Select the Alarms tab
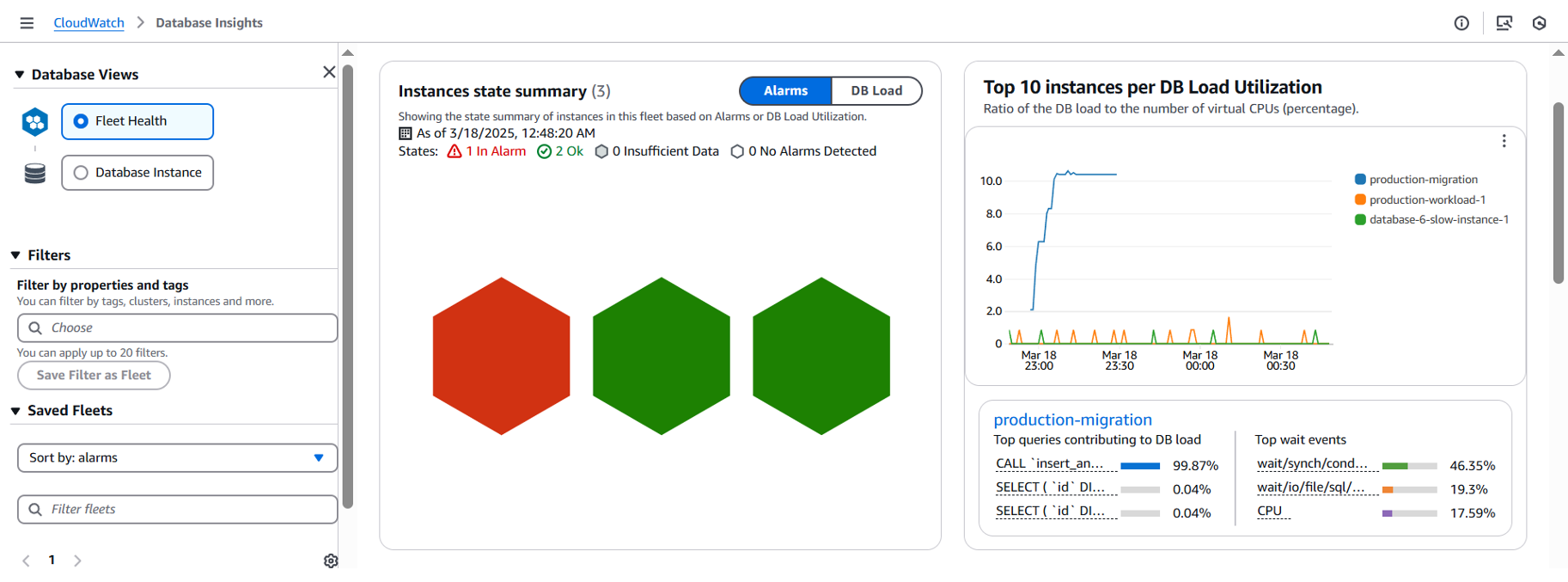 785,91
